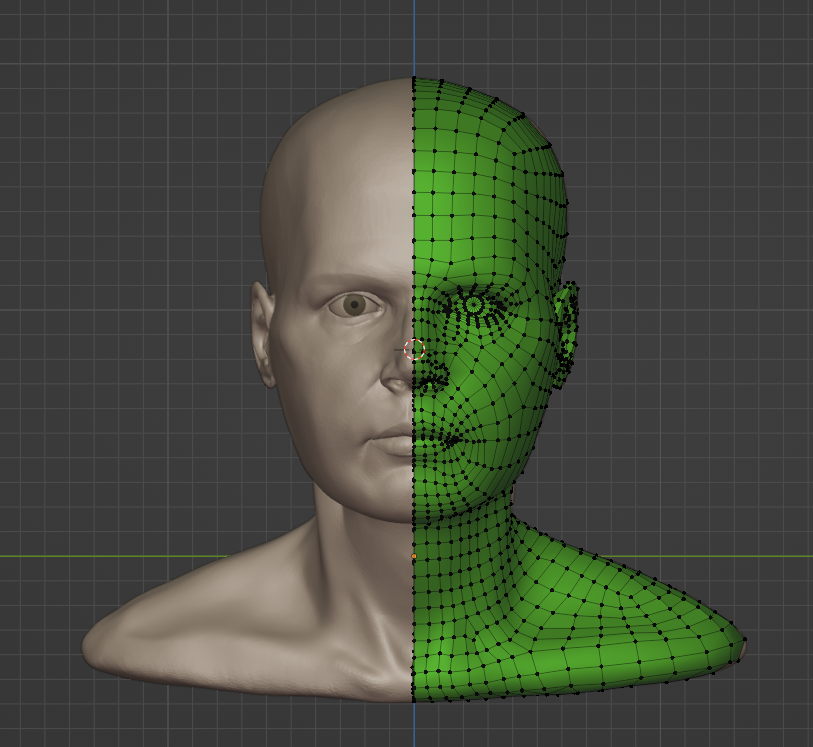Click the orange object origin dot on neck
Screen dimensions: 813x747
[414, 556]
